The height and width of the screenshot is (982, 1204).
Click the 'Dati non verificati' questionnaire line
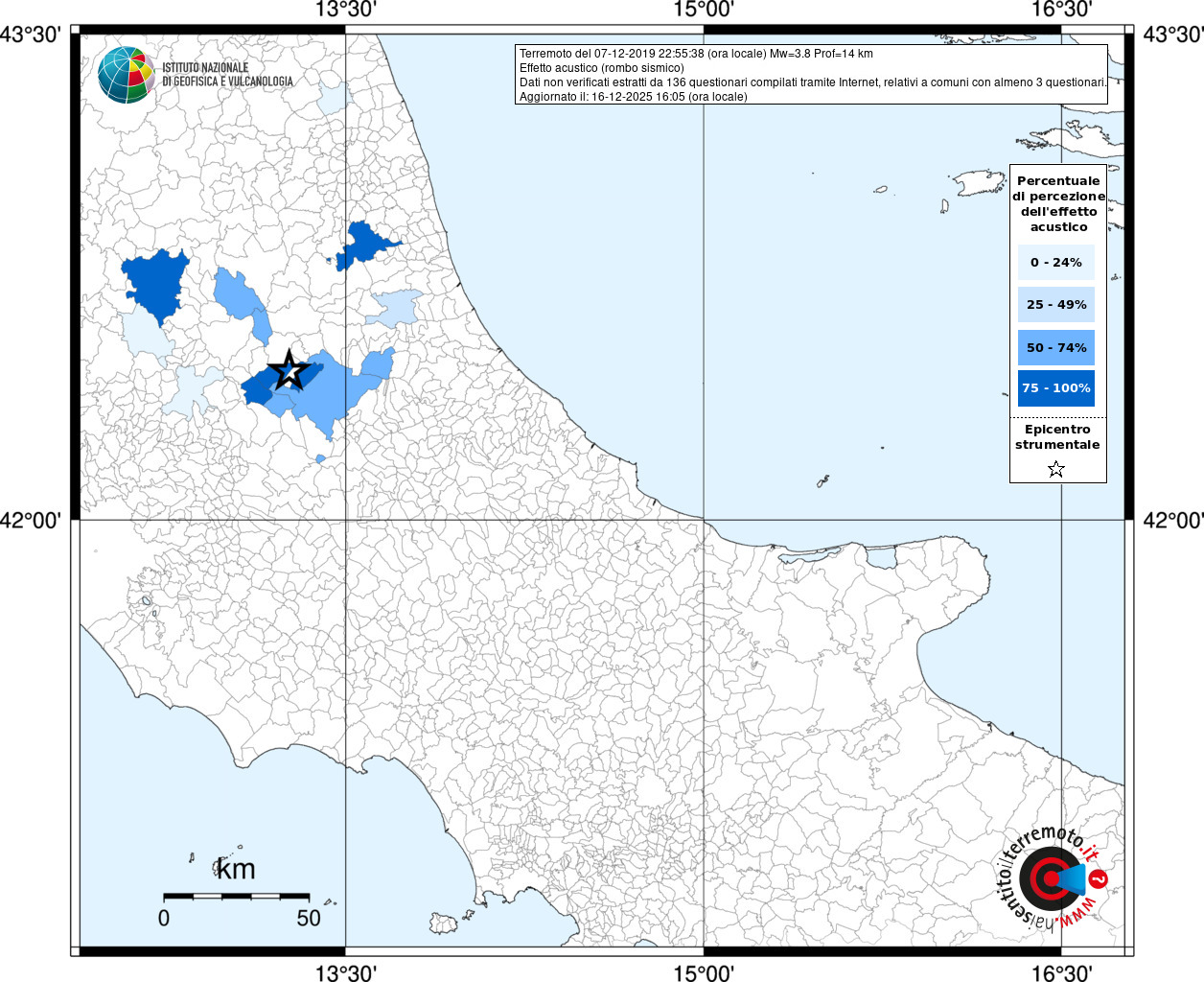point(813,82)
